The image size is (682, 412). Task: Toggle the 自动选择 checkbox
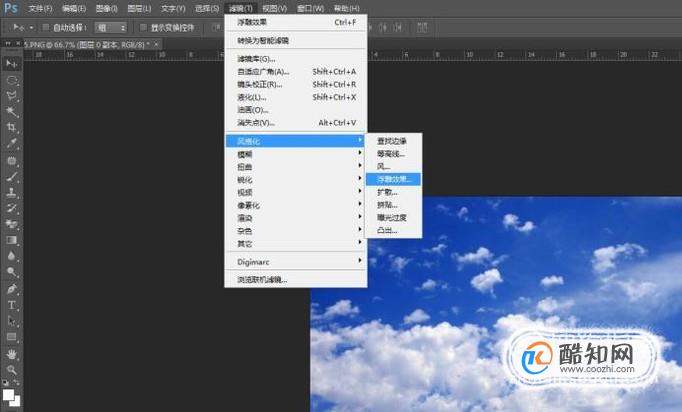tap(45, 28)
